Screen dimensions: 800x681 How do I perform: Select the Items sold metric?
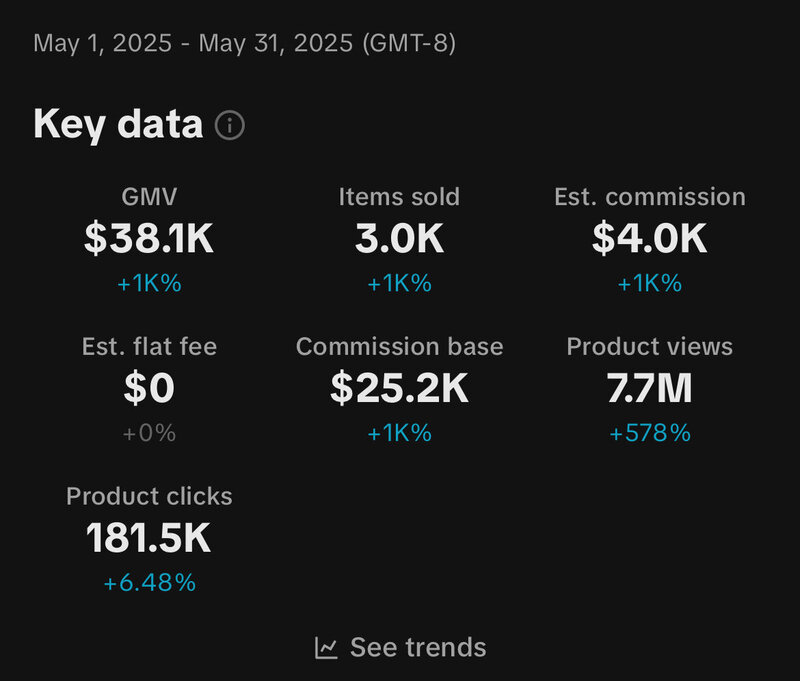coord(399,240)
